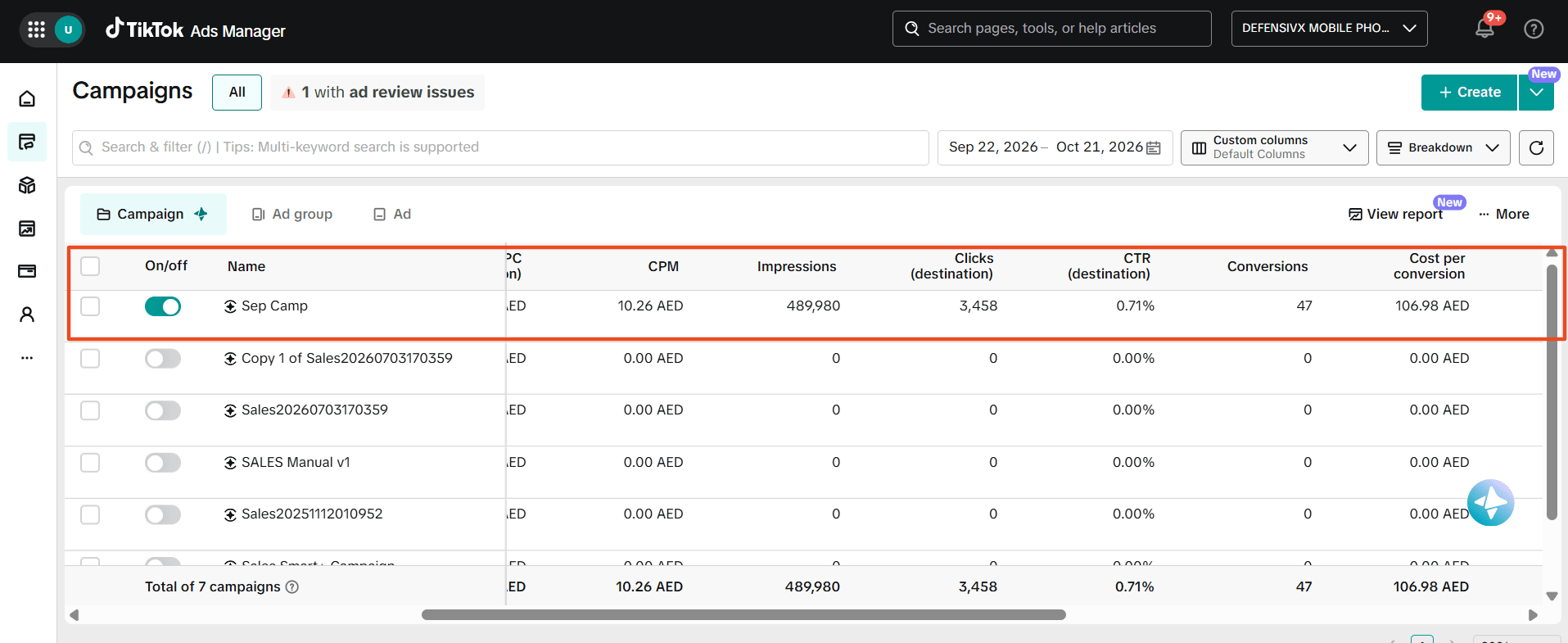Tick the select-all header checkbox
The image size is (1568, 643).
click(90, 266)
